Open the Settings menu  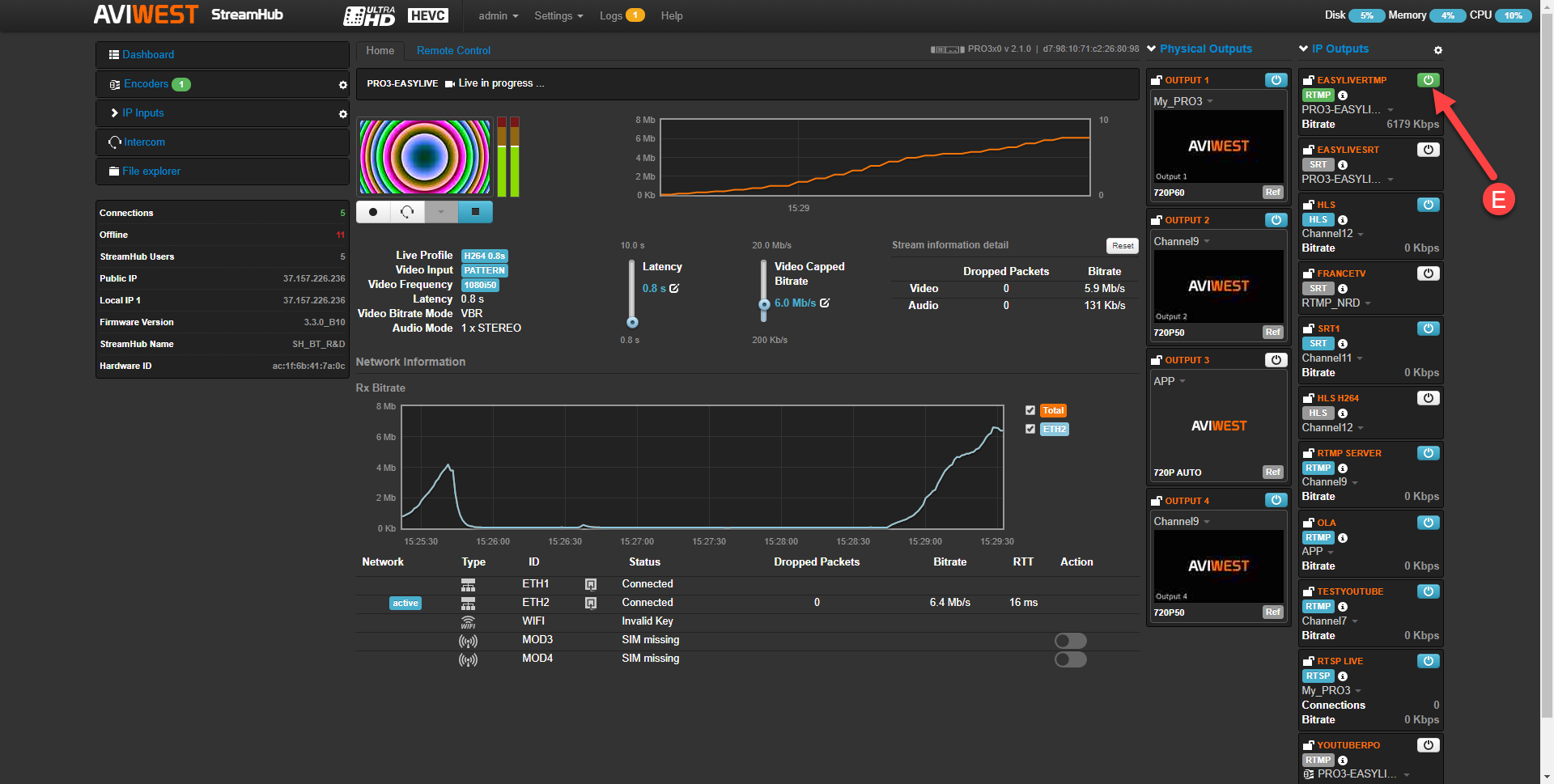pyautogui.click(x=558, y=15)
